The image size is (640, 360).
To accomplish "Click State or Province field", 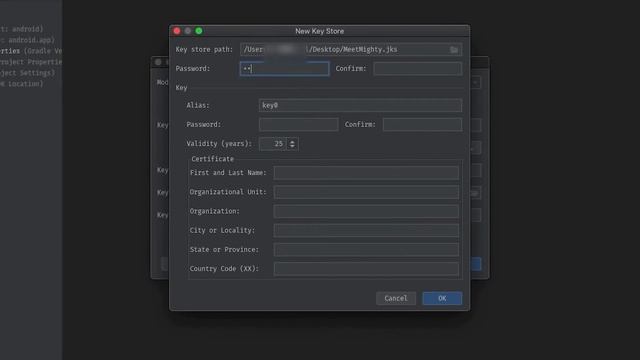I will (x=366, y=249).
